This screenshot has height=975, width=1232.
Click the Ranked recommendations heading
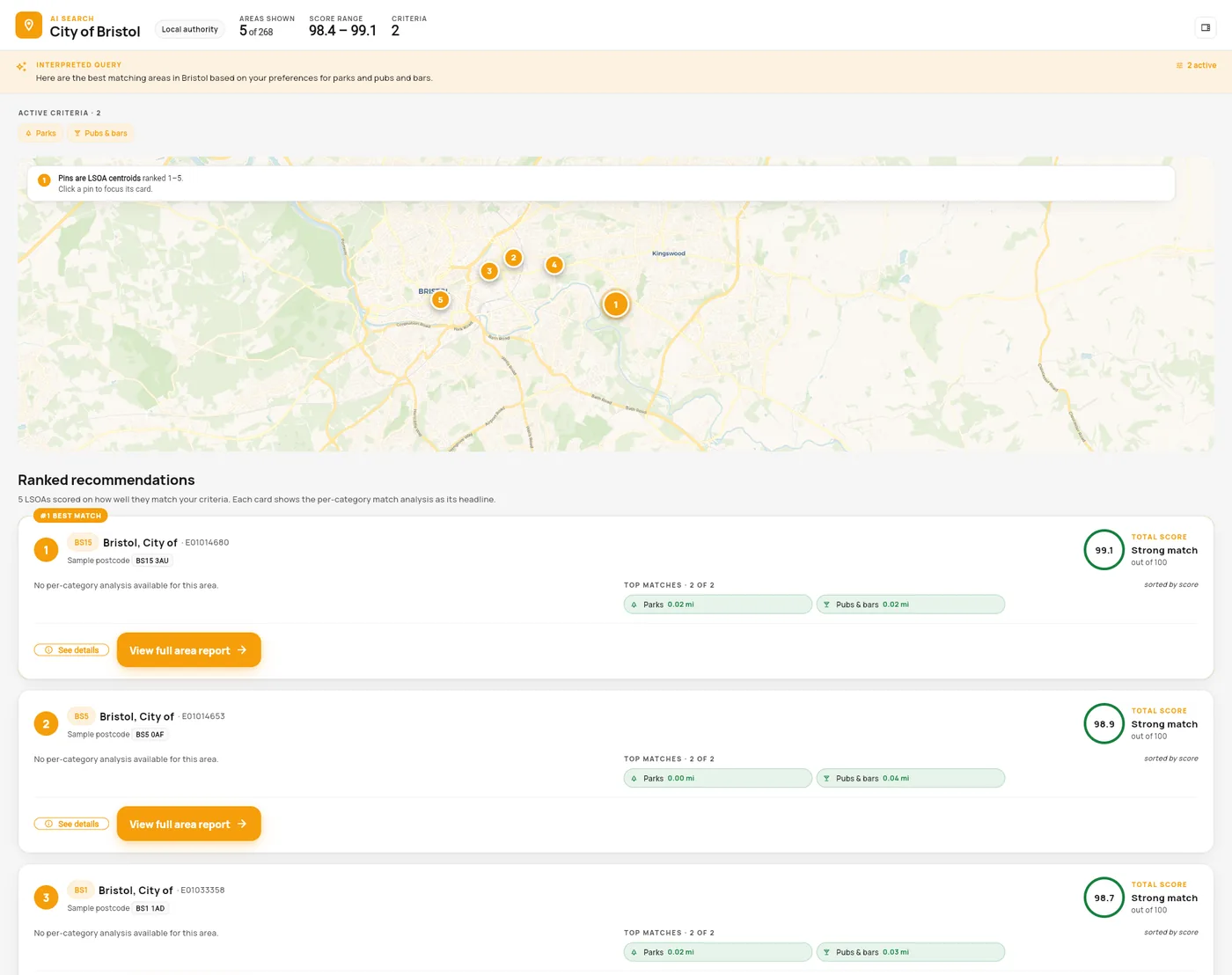(x=106, y=480)
